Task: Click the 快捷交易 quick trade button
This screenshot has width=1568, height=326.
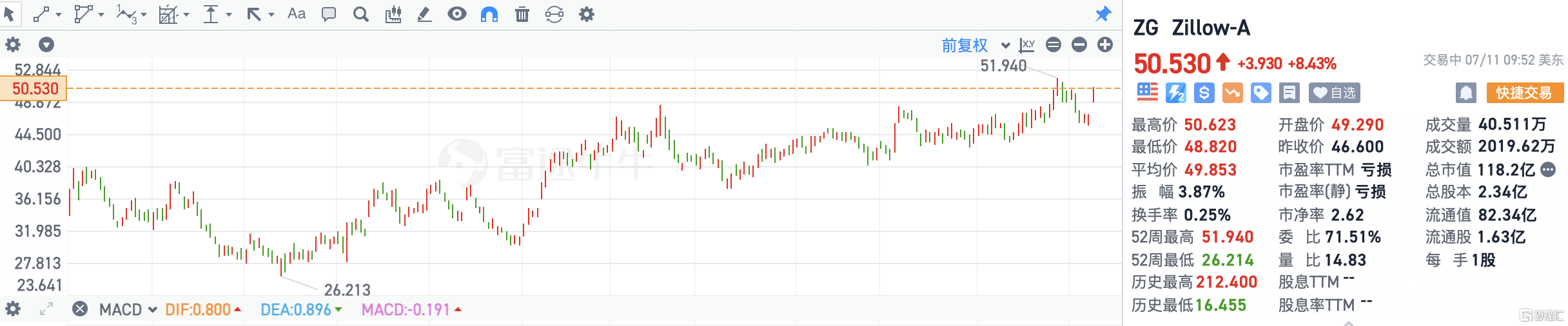Action: (1524, 93)
